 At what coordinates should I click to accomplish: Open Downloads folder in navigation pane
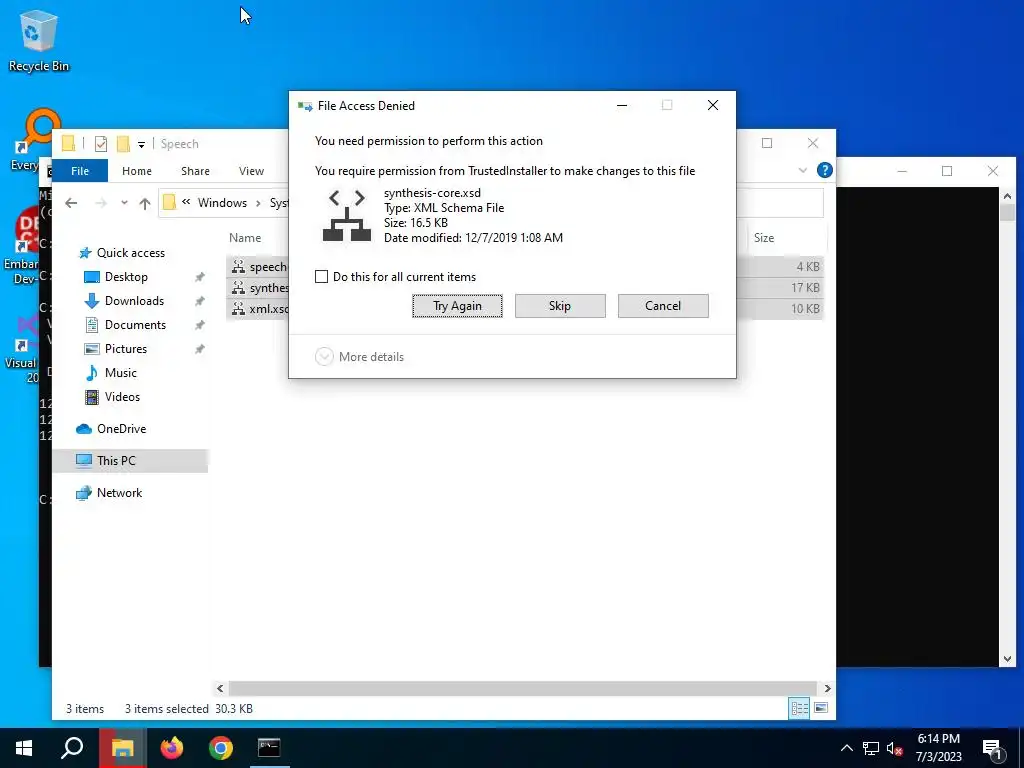pos(134,301)
